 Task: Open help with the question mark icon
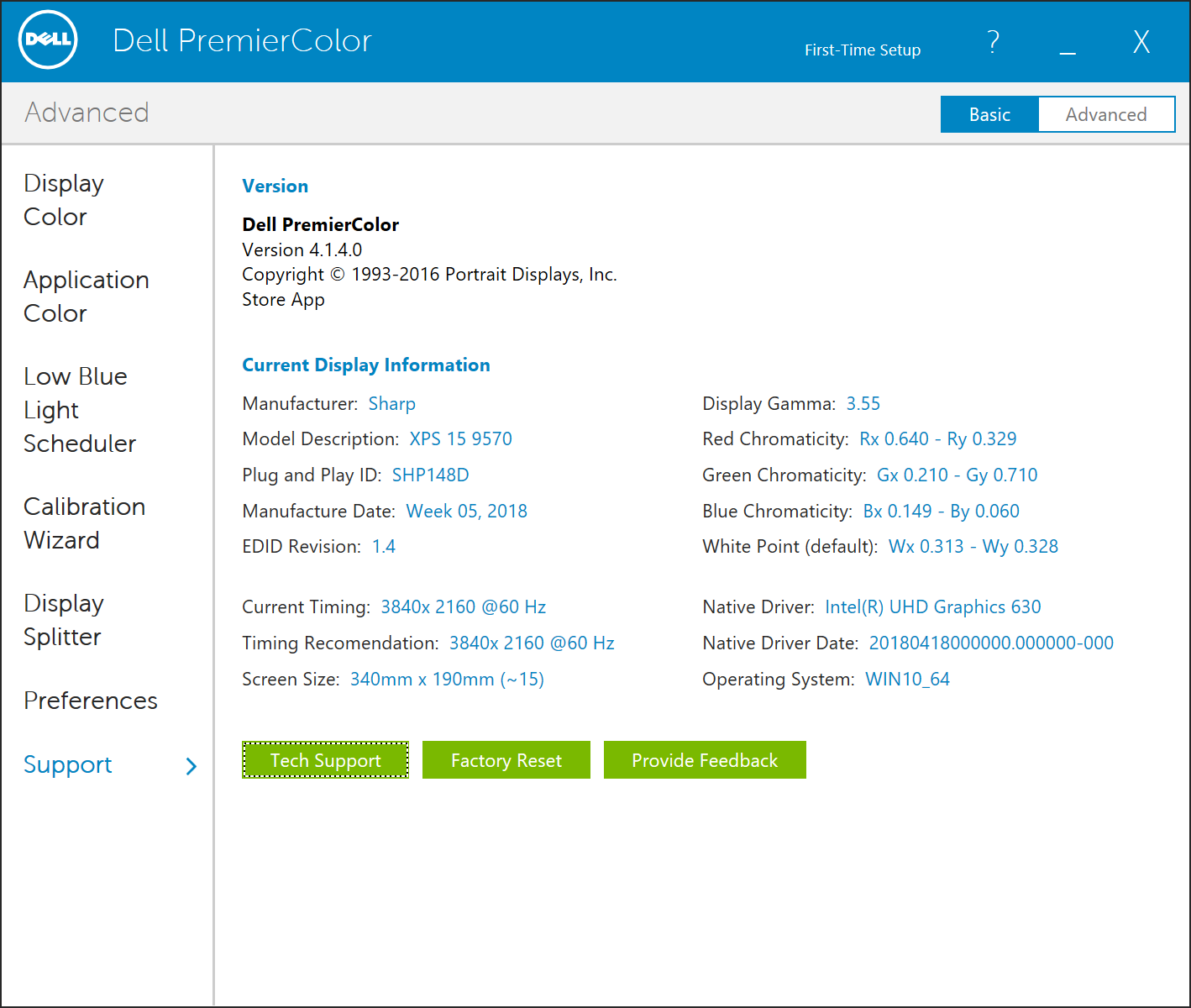tap(993, 42)
